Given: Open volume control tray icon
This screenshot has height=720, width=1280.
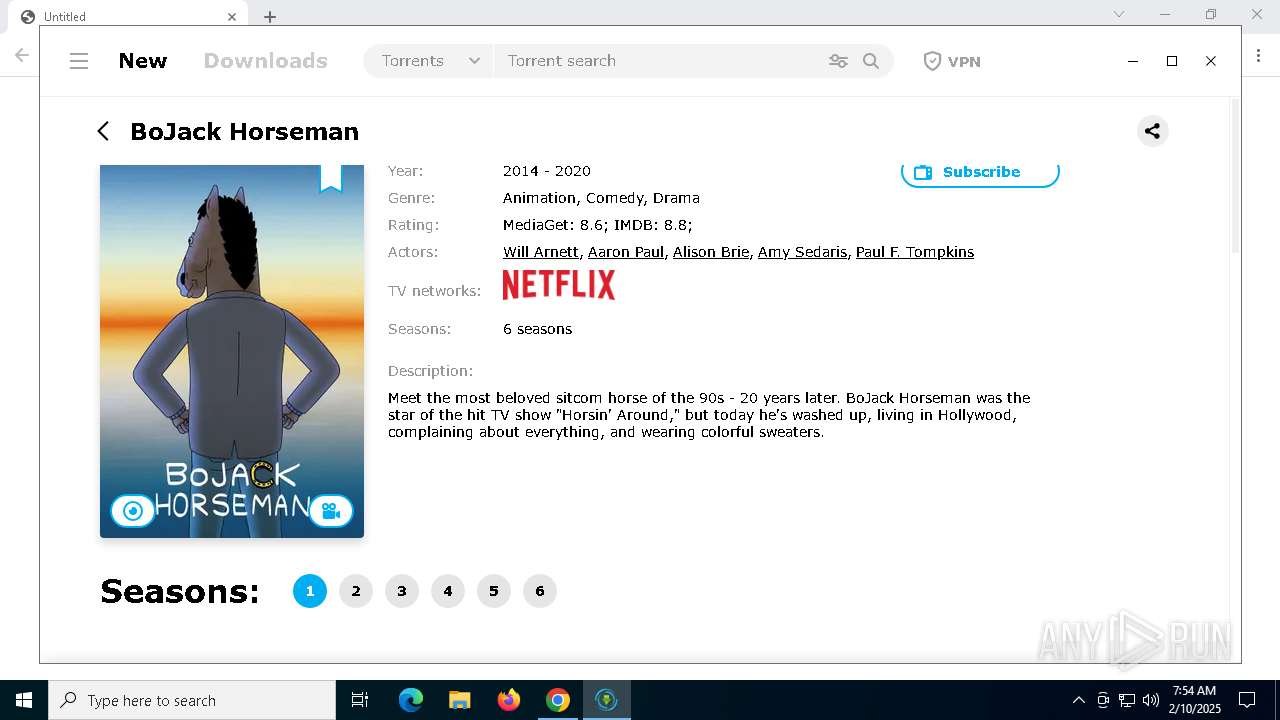Looking at the screenshot, I should 1151,700.
